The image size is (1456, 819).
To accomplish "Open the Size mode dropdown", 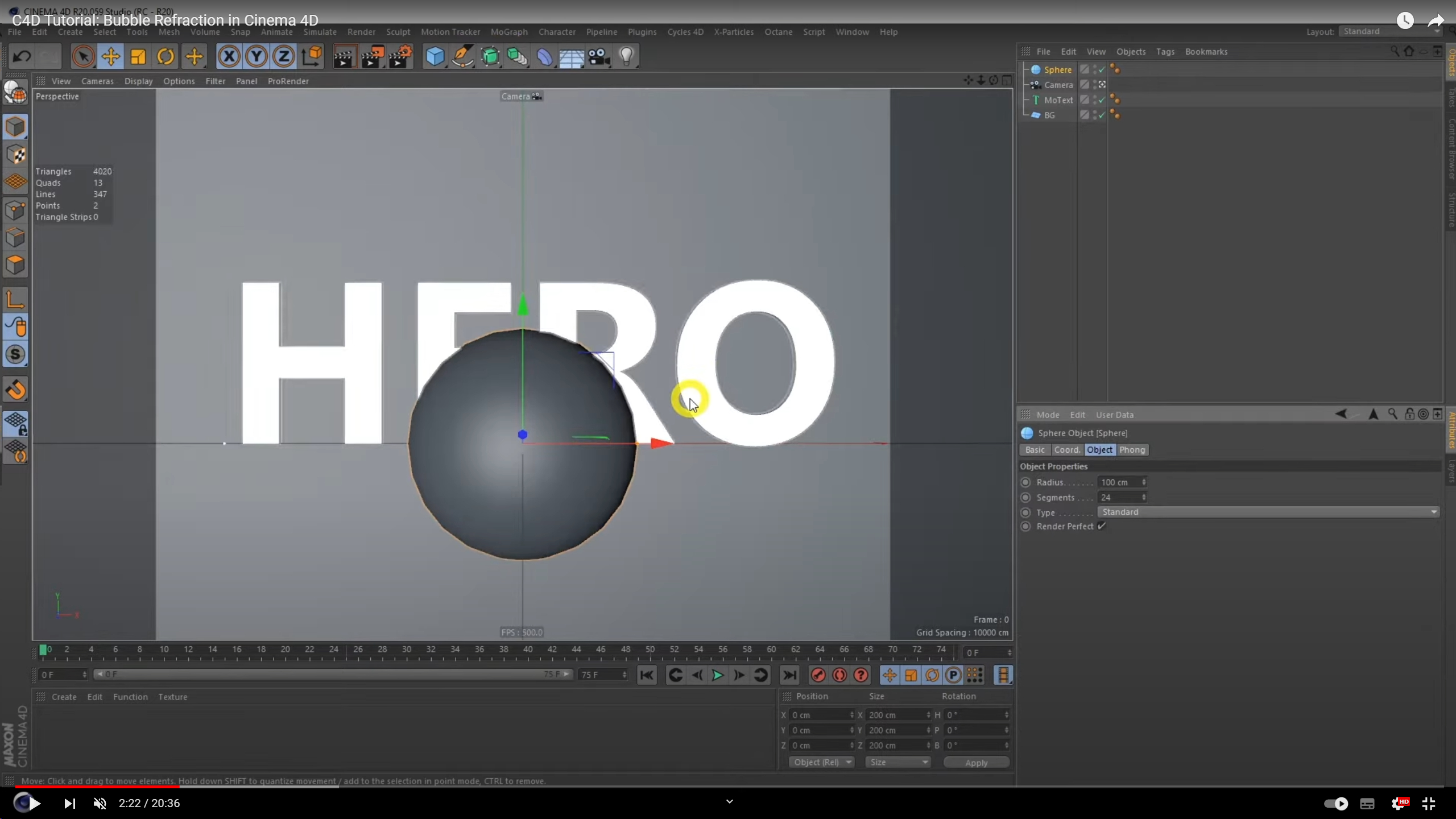I will click(897, 762).
